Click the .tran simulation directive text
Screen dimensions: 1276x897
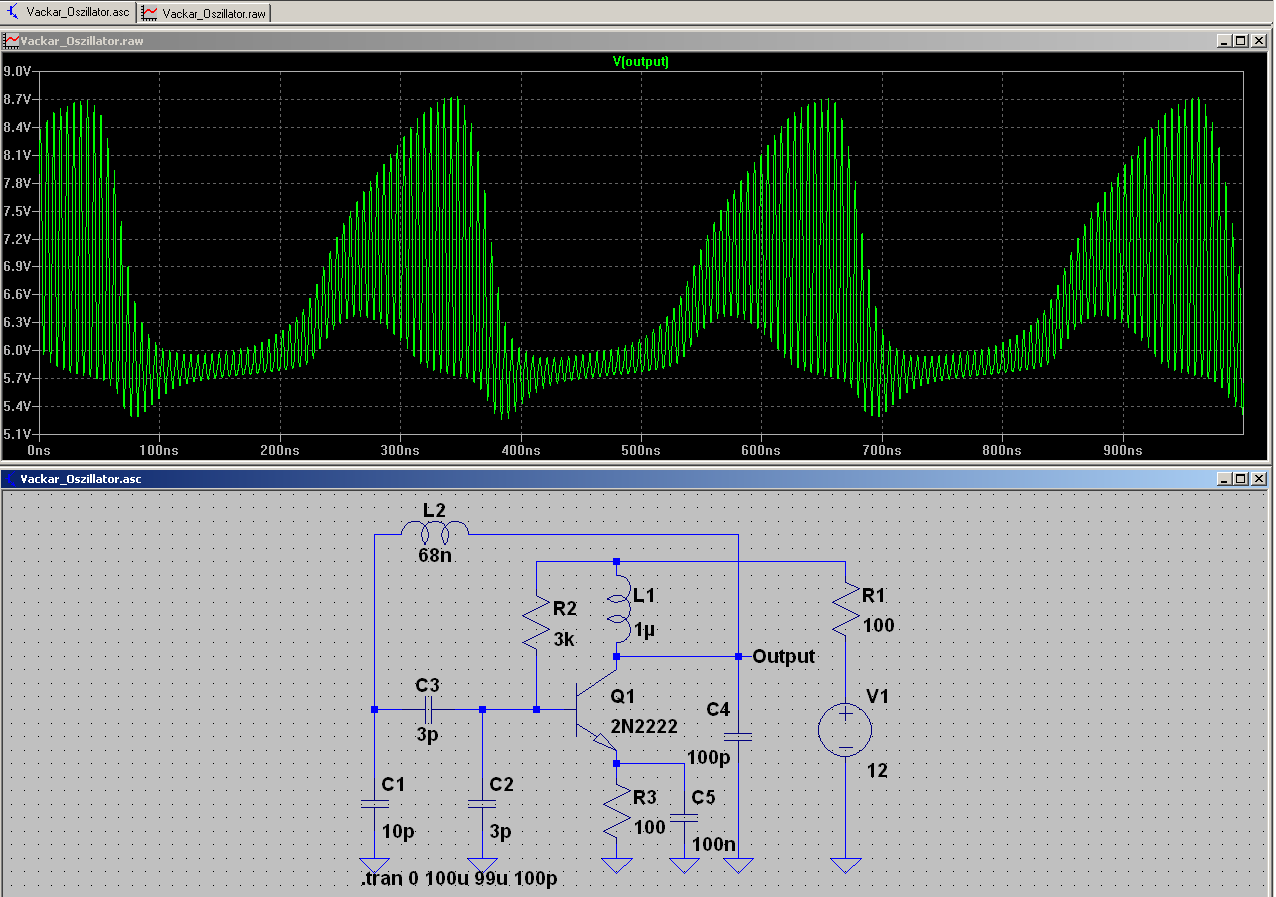459,880
